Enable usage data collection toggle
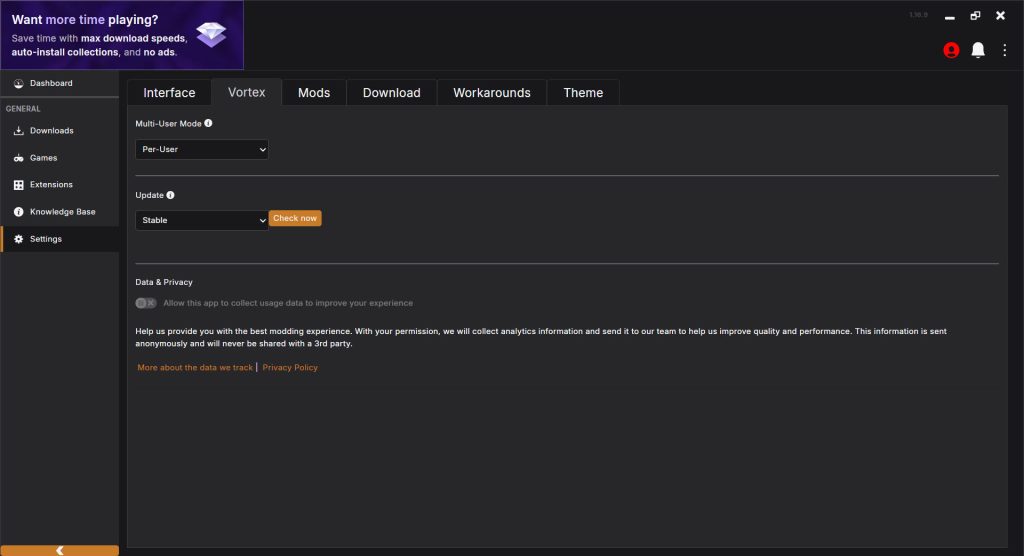The width and height of the screenshot is (1024, 556). [x=146, y=303]
